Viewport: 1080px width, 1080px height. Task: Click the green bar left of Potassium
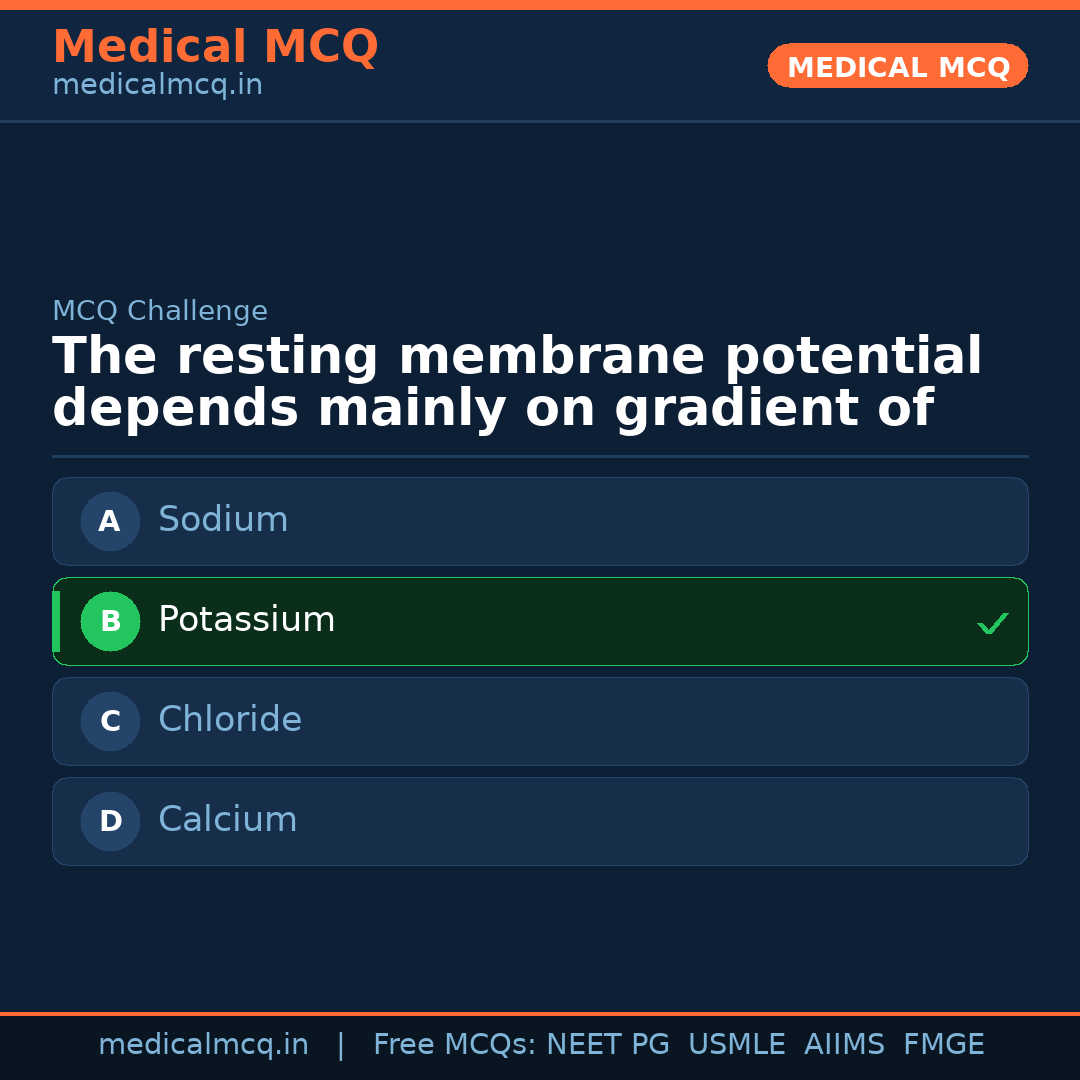tap(56, 621)
